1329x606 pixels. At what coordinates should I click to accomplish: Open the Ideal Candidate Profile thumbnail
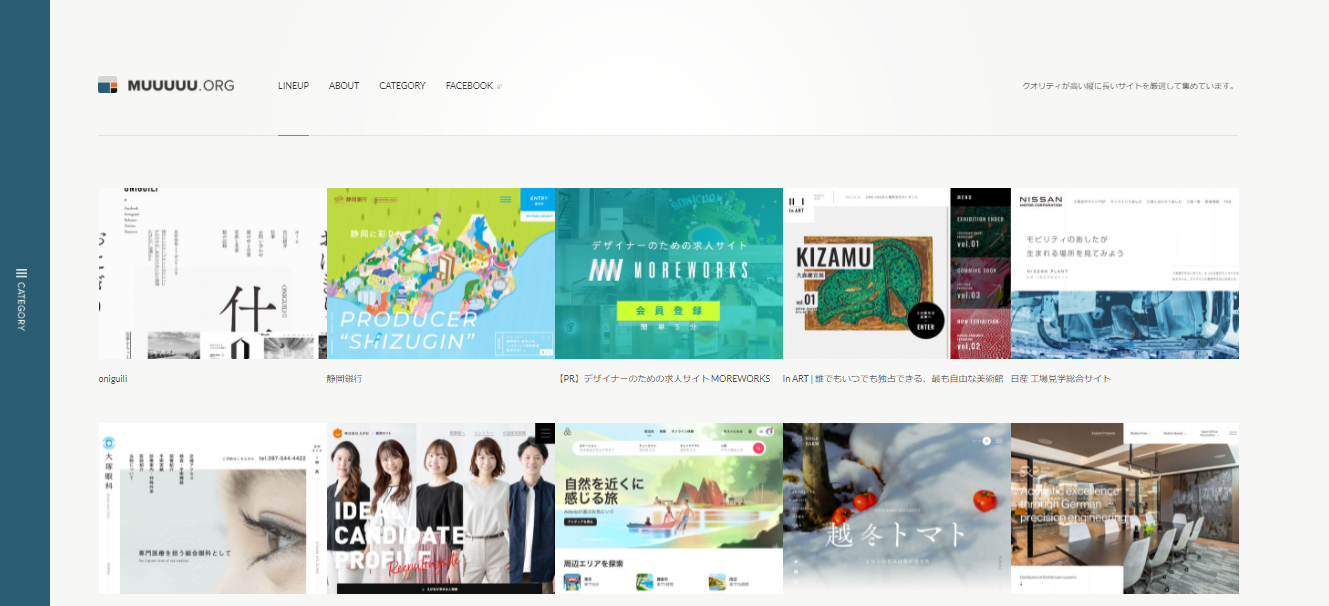(440, 508)
